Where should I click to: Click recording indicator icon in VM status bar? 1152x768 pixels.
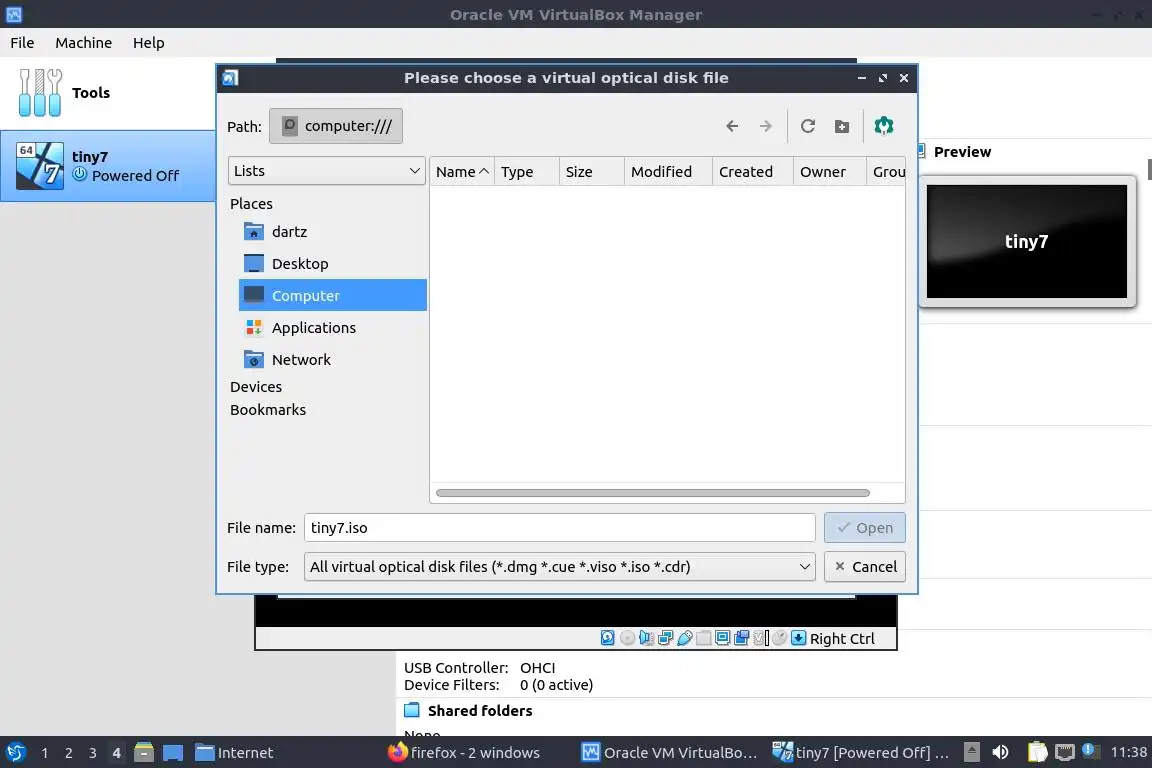click(742, 638)
